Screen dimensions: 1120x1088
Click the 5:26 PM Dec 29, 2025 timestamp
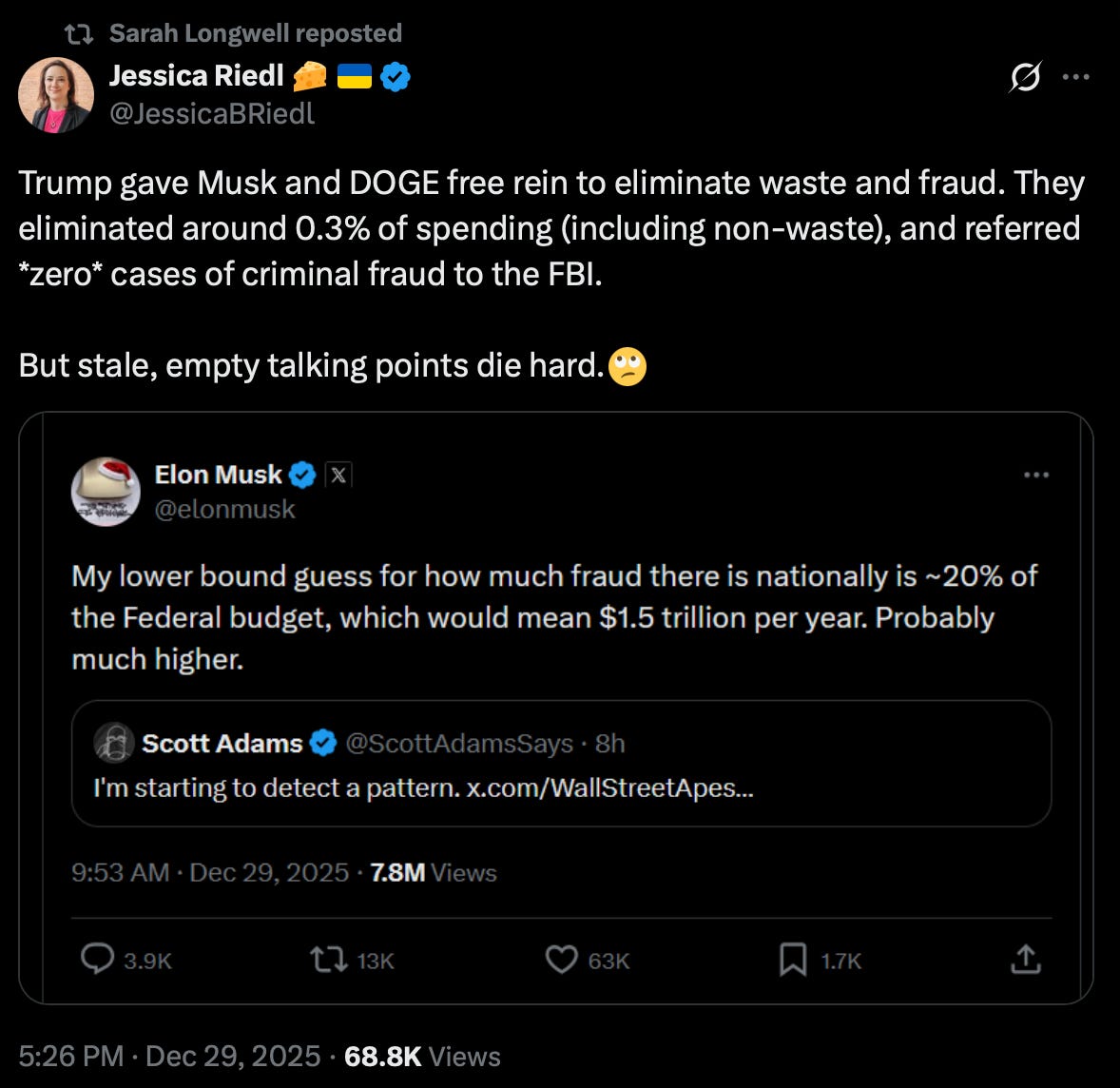[169, 1056]
